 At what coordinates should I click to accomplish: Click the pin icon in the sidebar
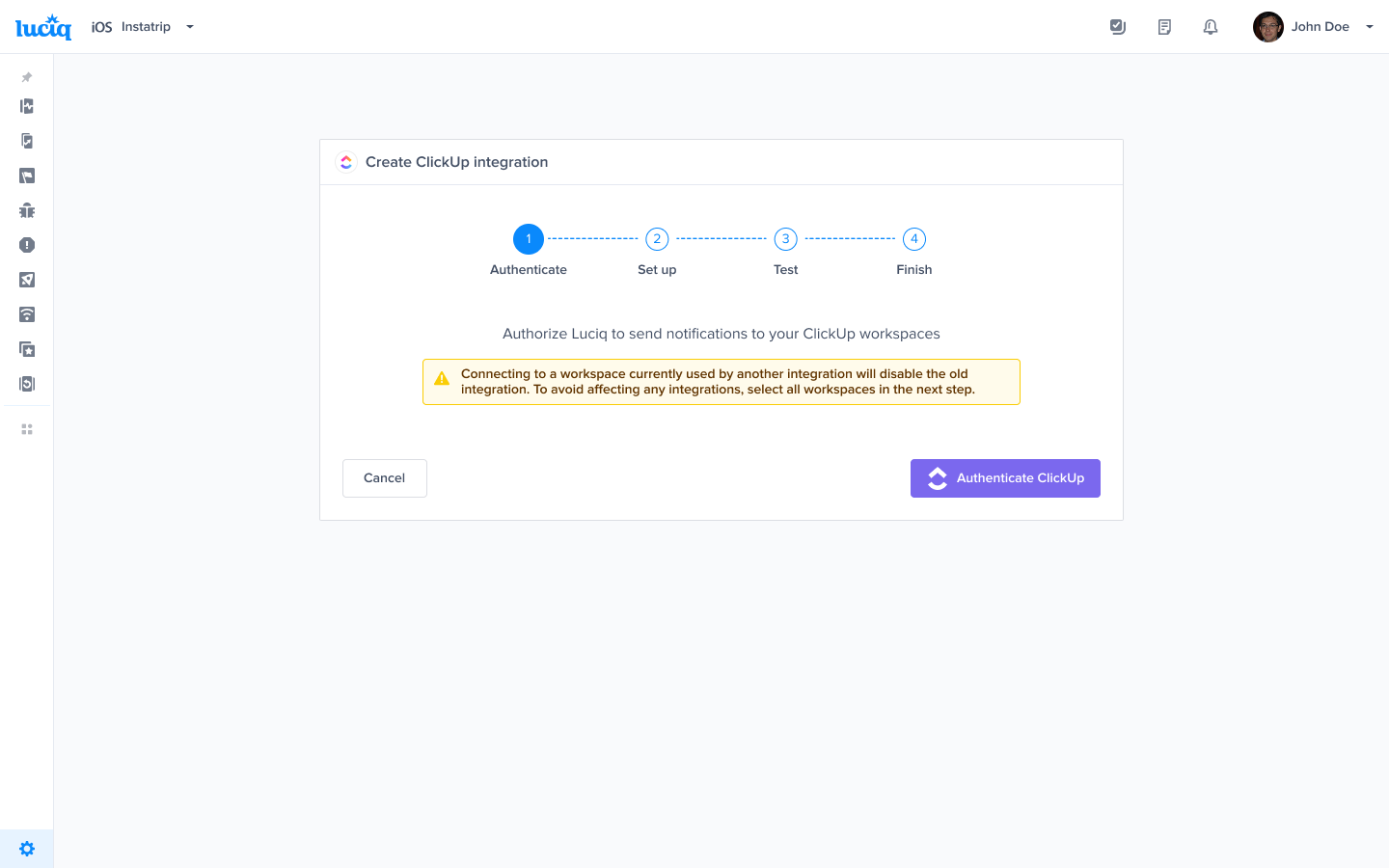point(26,77)
